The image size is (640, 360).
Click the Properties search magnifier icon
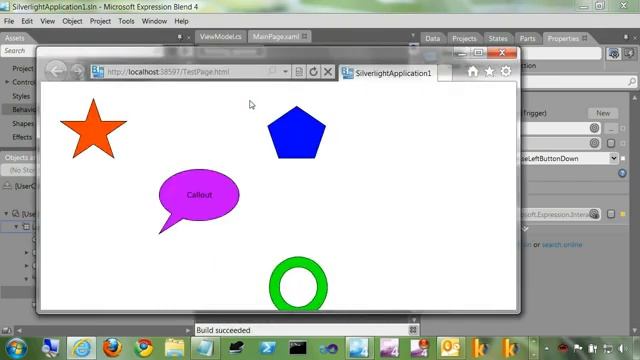(632, 82)
